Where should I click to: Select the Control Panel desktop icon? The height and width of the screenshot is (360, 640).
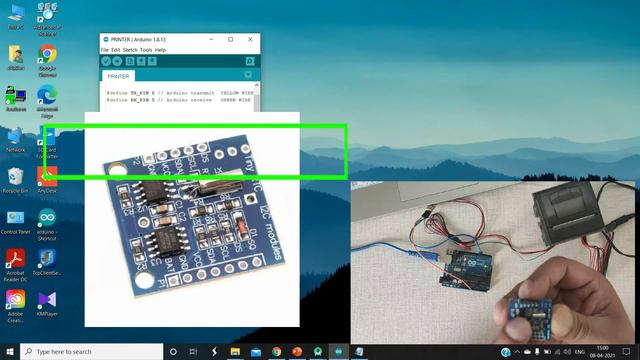click(16, 222)
